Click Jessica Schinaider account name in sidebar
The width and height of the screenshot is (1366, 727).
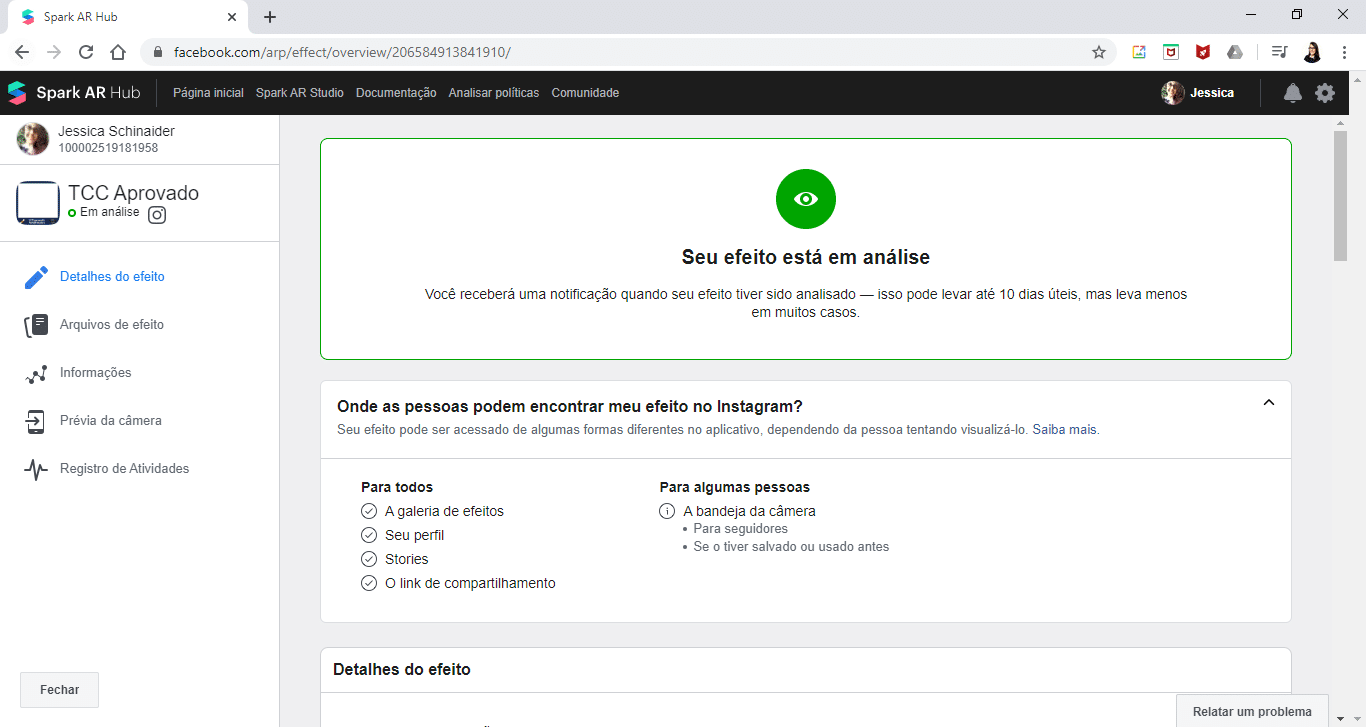point(116,131)
